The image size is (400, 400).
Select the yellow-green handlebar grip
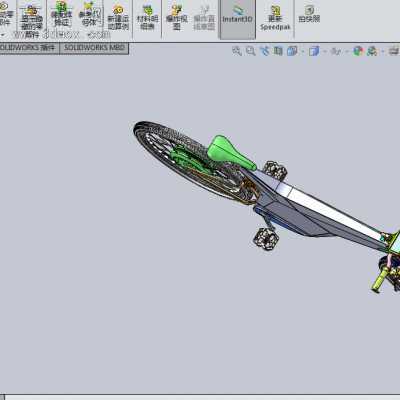point(380,281)
